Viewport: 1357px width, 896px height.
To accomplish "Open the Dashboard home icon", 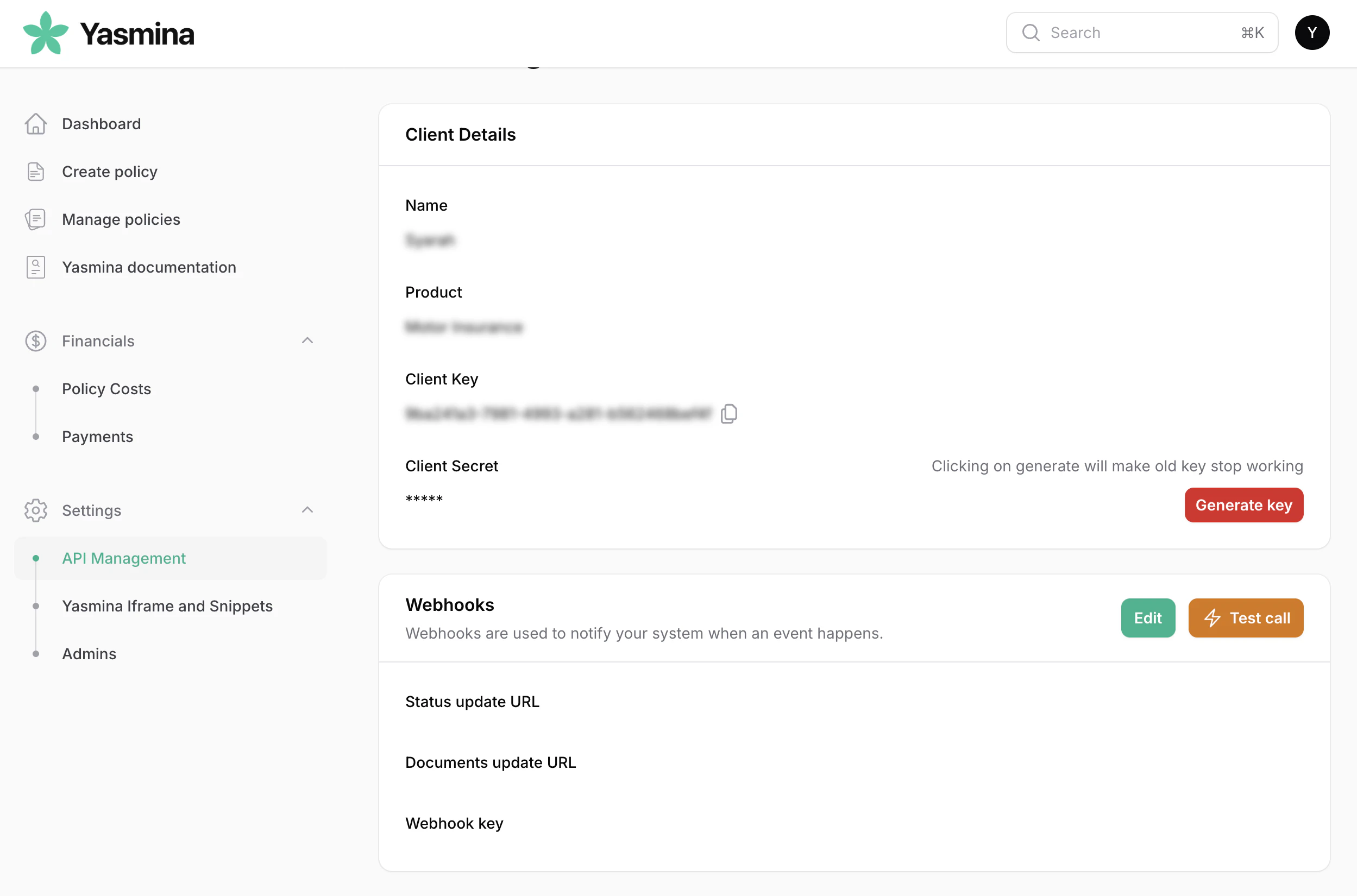I will pyautogui.click(x=35, y=124).
